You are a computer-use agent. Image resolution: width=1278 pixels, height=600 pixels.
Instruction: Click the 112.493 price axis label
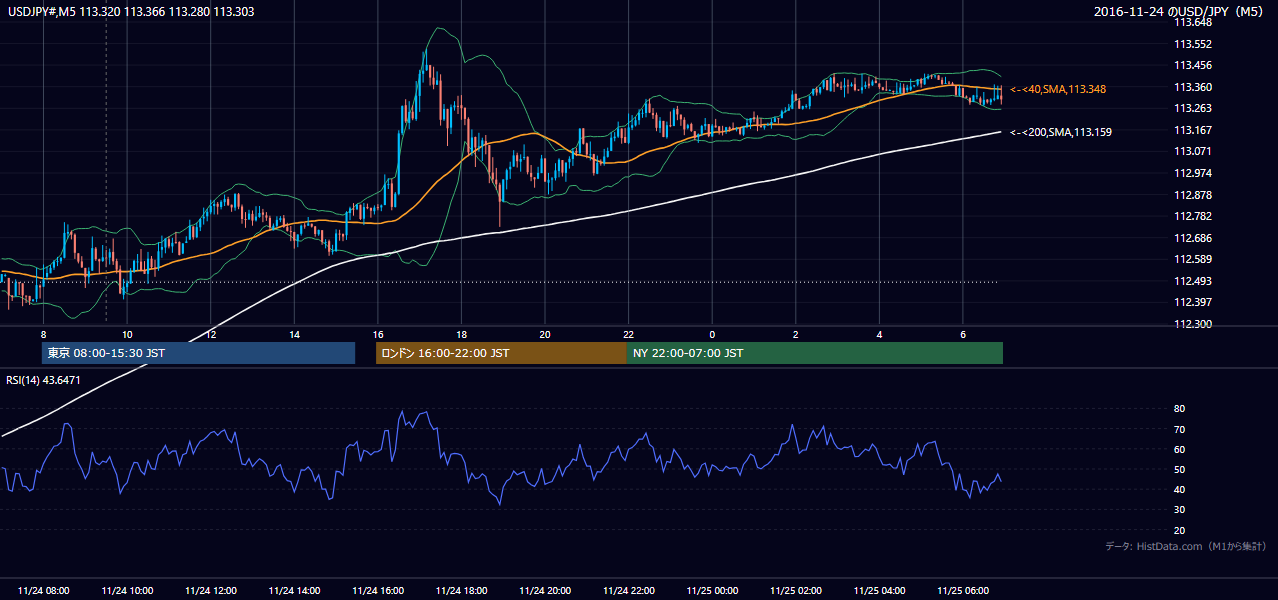tap(1192, 281)
